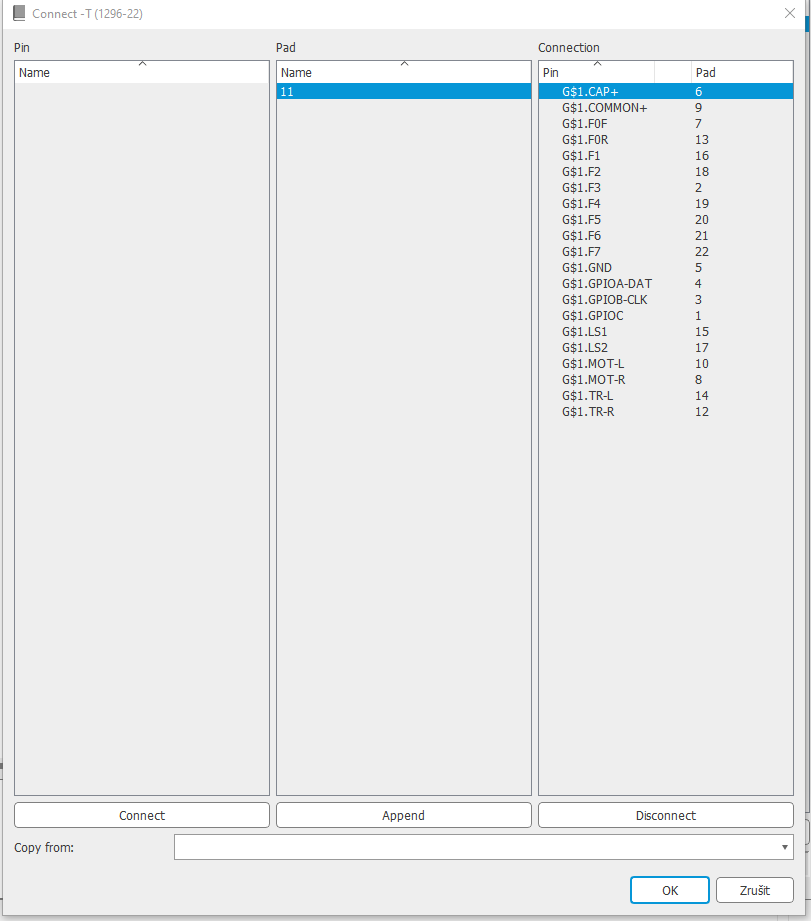Screen dimensions: 811x921
Task: Click the Append button
Action: 403,815
